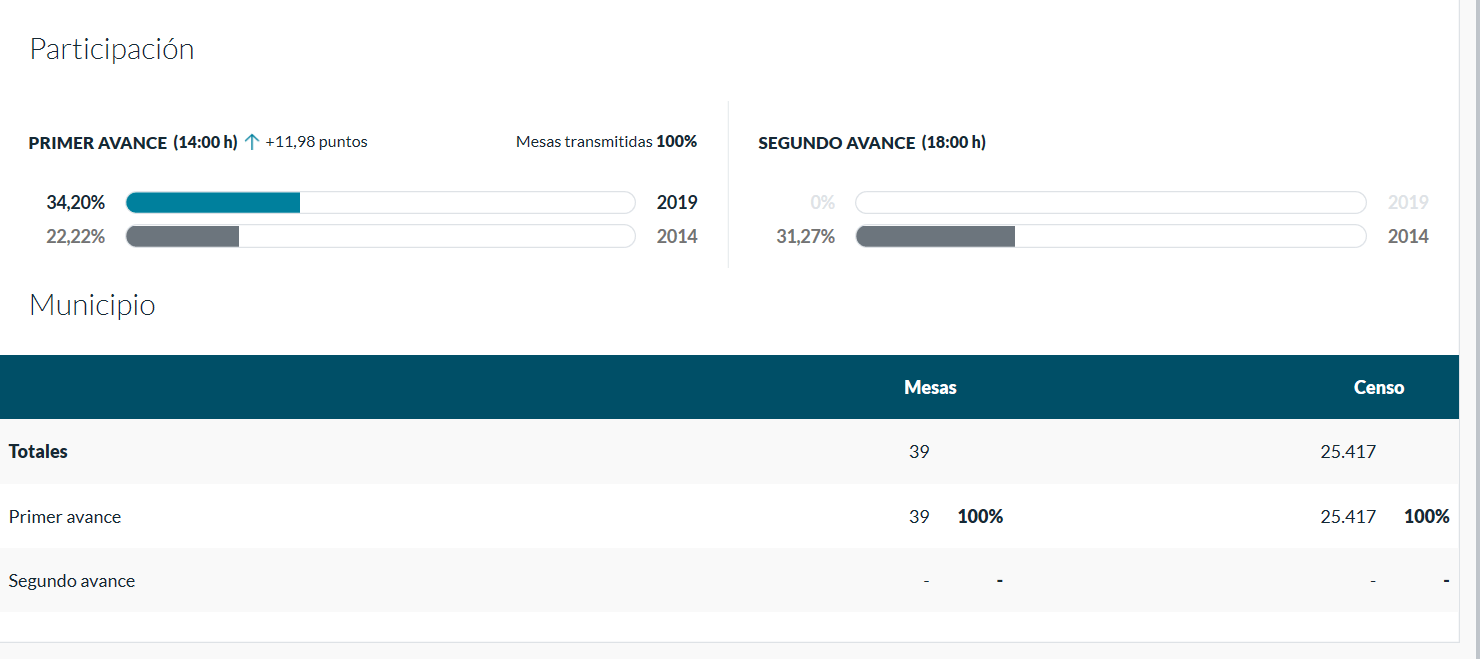Click the Totales row label
This screenshot has height=659, width=1480.
[x=38, y=452]
